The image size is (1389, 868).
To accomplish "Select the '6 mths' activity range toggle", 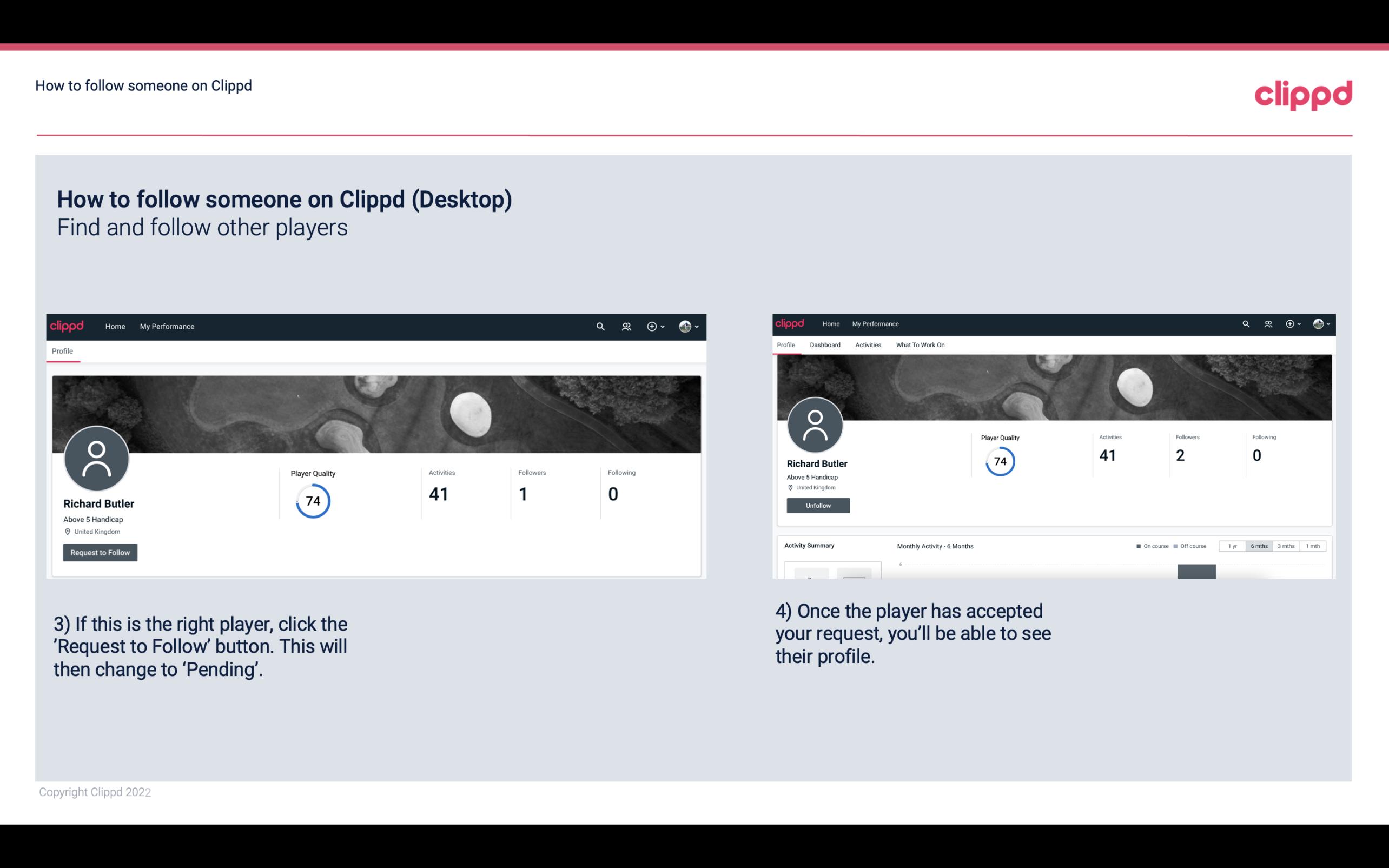I will coord(1259,546).
